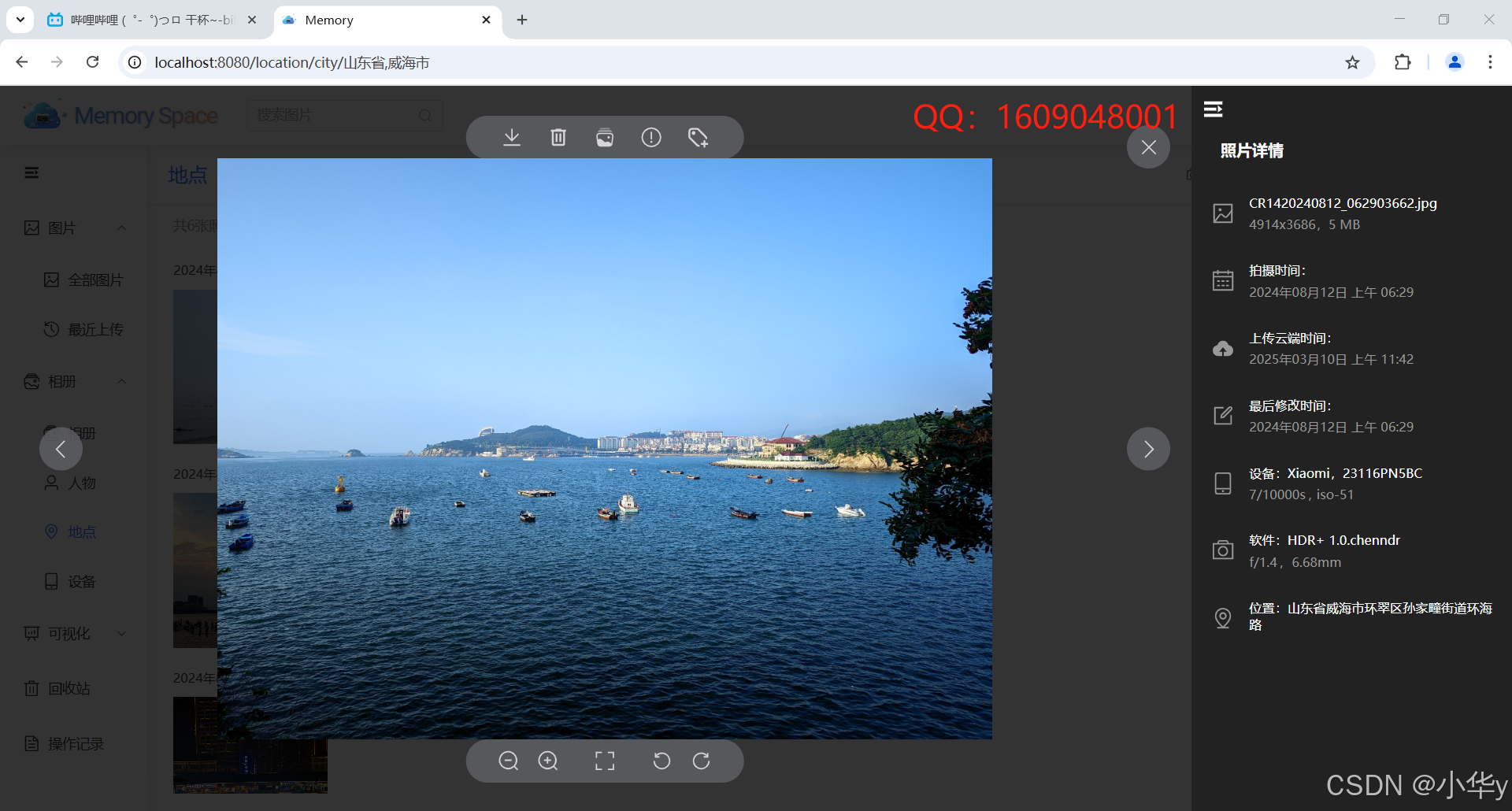Reload the page

pyautogui.click(x=93, y=62)
